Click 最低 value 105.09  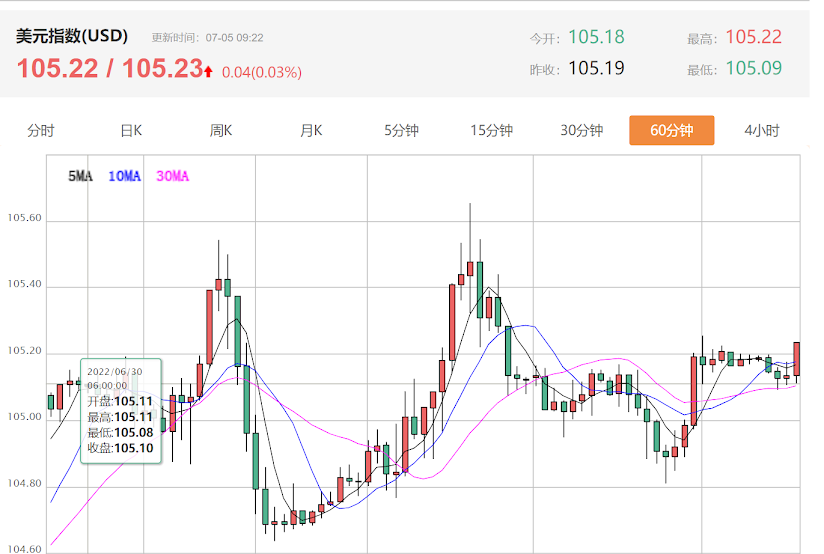click(754, 68)
